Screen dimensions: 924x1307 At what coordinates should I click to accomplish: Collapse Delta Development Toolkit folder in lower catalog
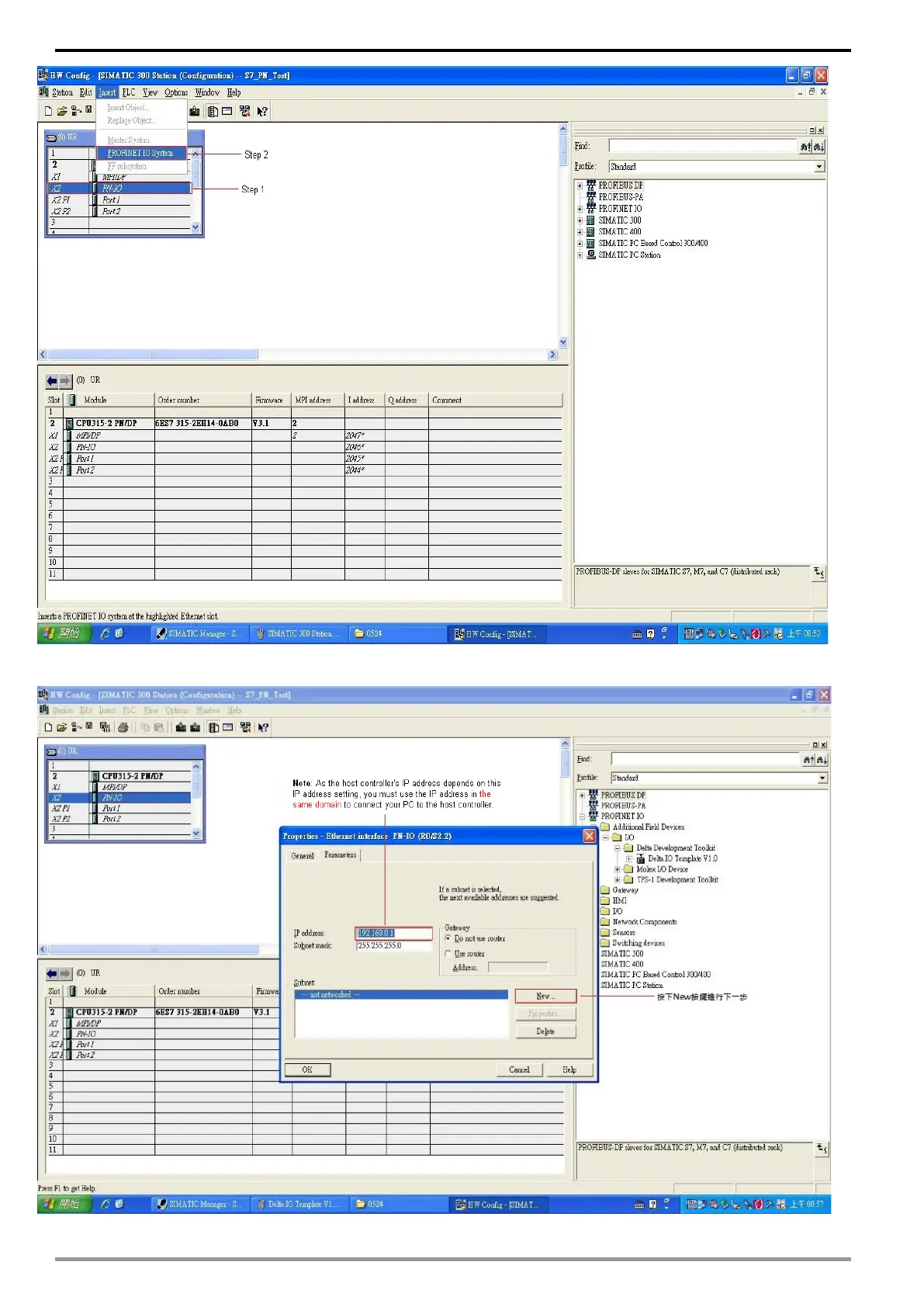coord(618,848)
